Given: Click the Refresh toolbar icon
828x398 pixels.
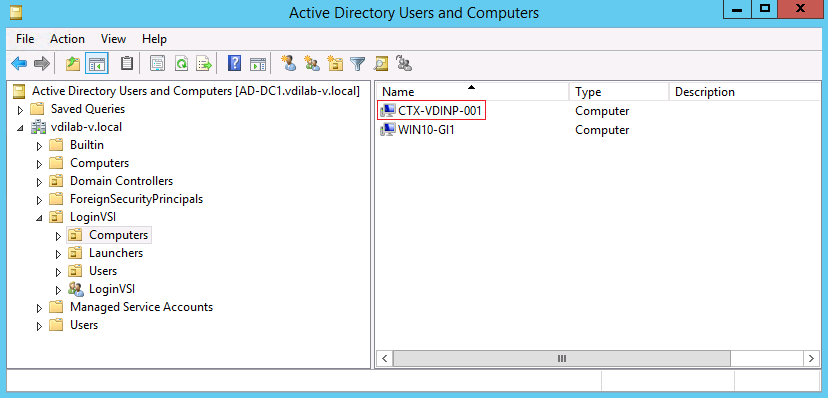Looking at the screenshot, I should [181, 64].
